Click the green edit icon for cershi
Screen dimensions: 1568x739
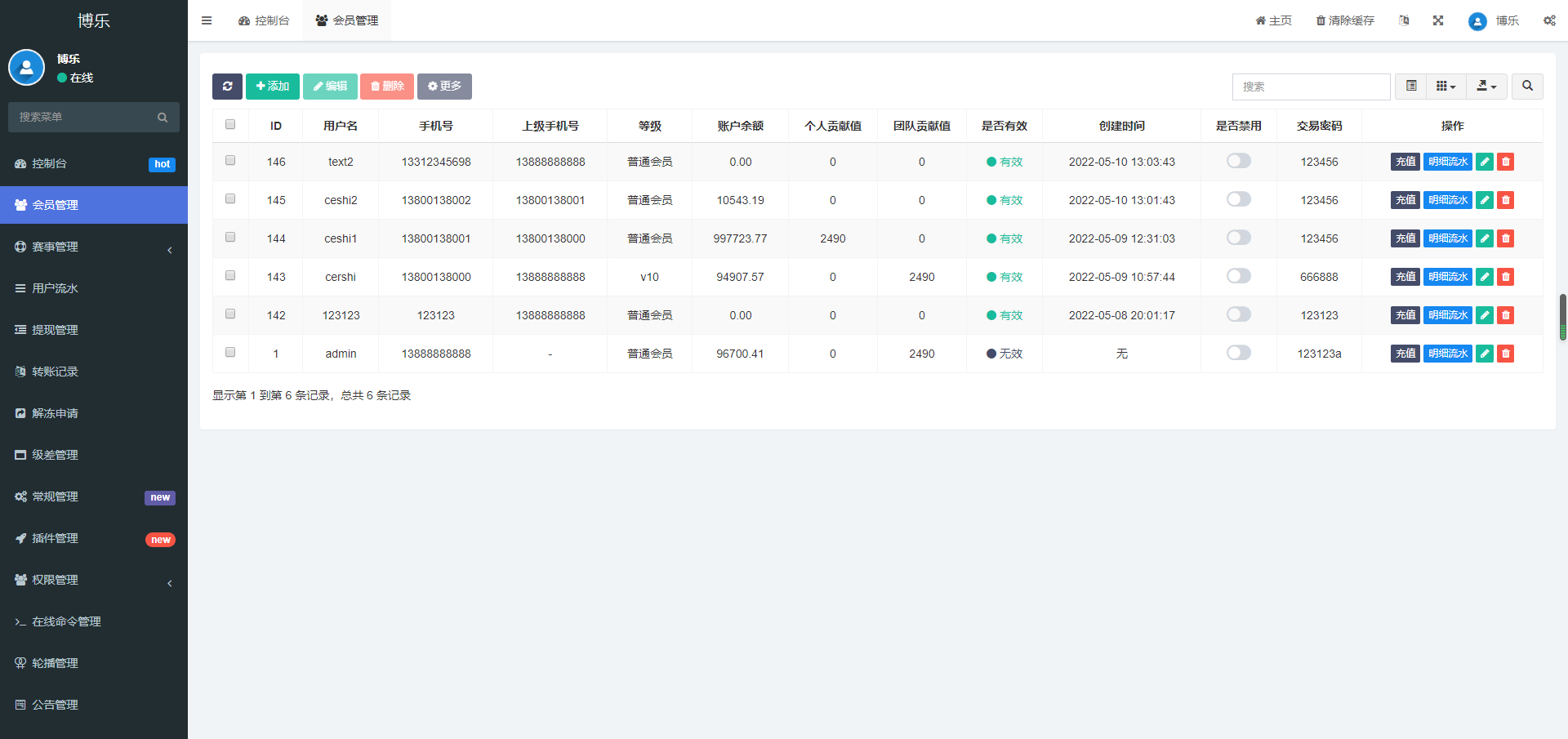click(1485, 277)
